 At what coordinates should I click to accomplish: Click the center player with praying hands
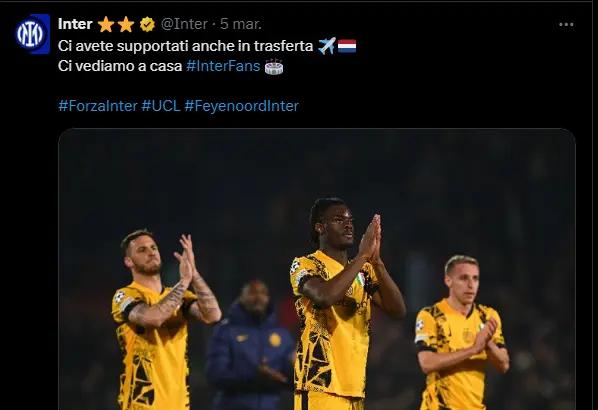(339, 305)
